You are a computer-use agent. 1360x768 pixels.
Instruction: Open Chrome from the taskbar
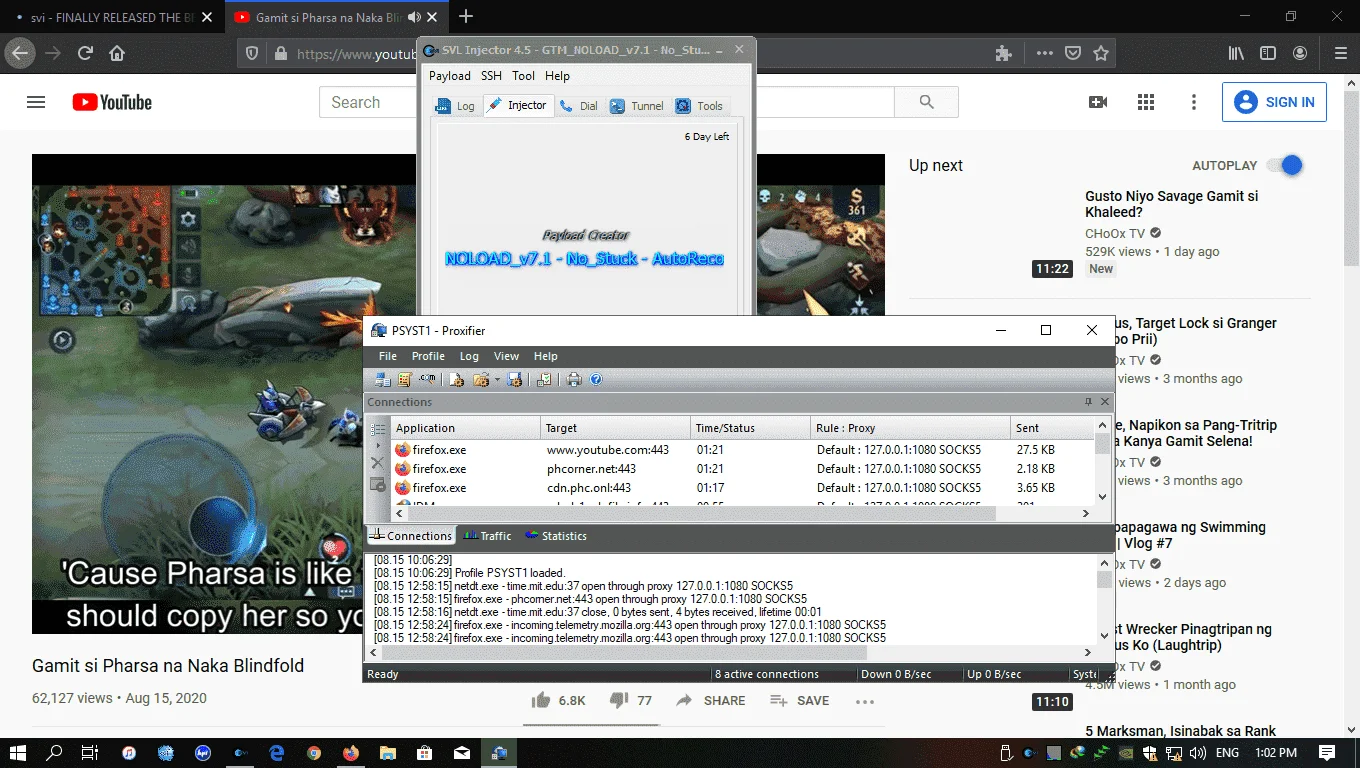pyautogui.click(x=314, y=753)
